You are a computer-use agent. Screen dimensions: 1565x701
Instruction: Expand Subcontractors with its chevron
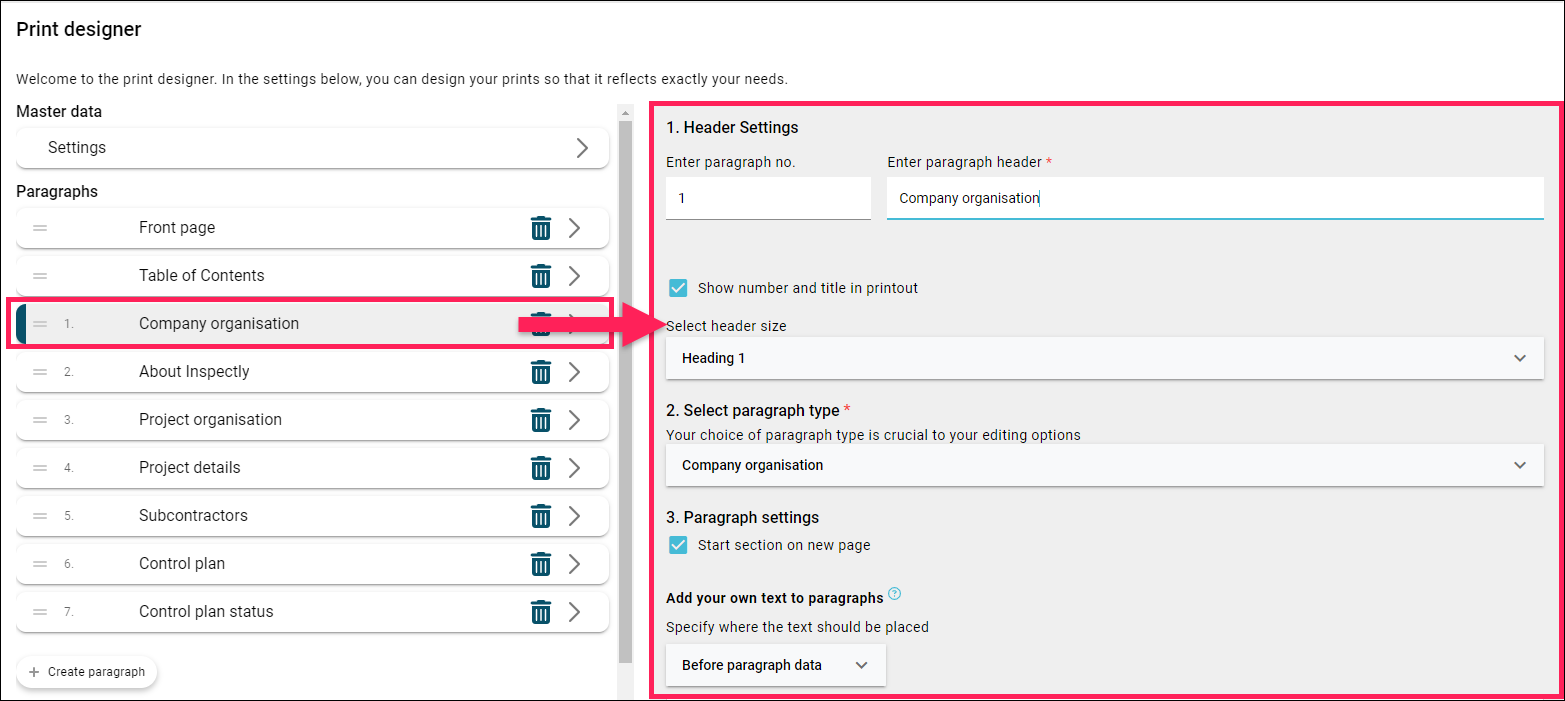575,516
